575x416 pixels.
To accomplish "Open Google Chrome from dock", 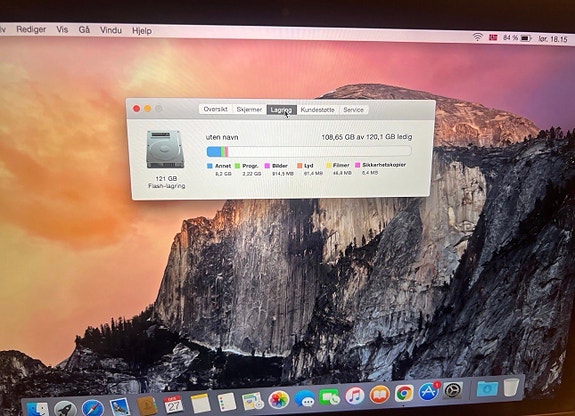I will tap(404, 393).
